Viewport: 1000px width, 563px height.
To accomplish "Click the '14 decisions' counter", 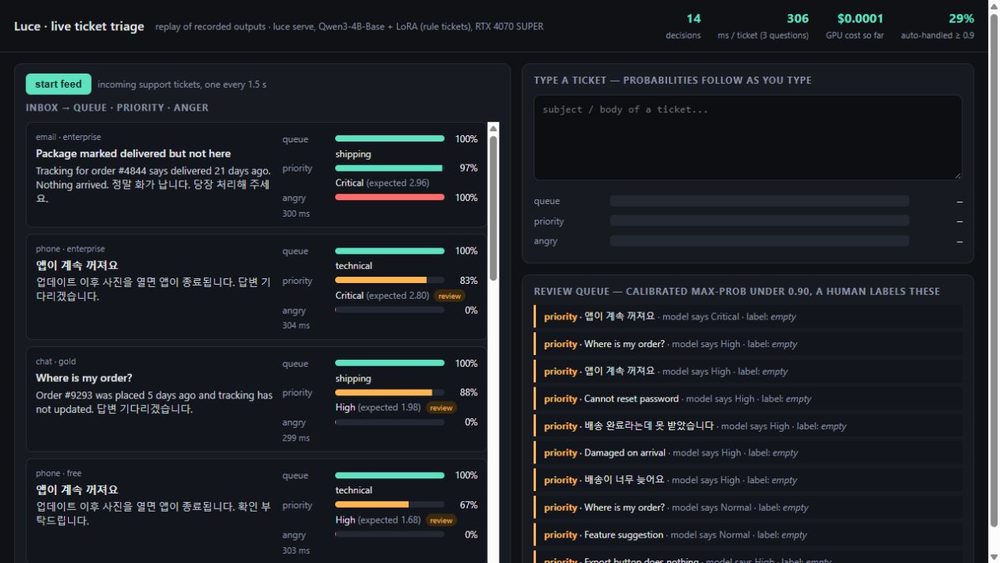I will click(x=684, y=26).
